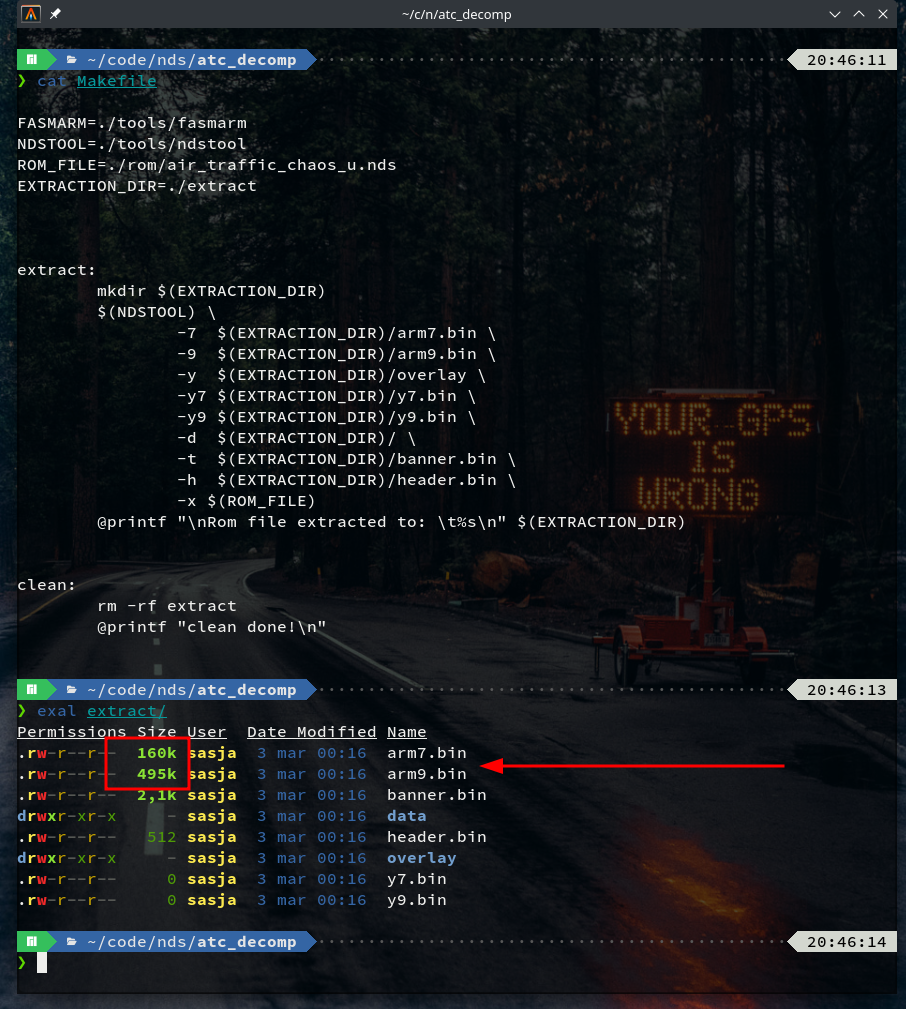
Task: Click the drwxr-xr-x permissions of data
Action: (67, 816)
